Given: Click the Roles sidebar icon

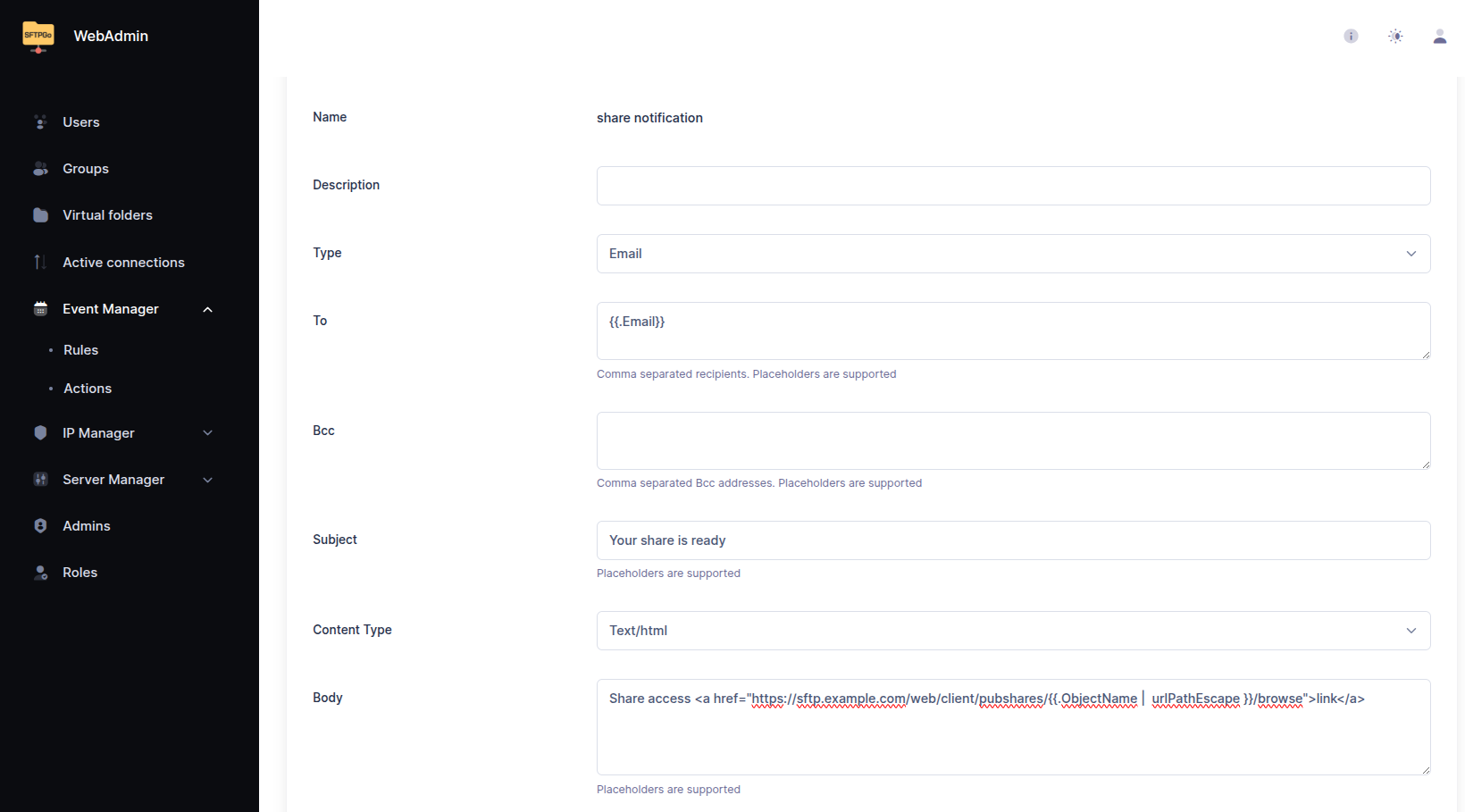Looking at the screenshot, I should (40, 573).
